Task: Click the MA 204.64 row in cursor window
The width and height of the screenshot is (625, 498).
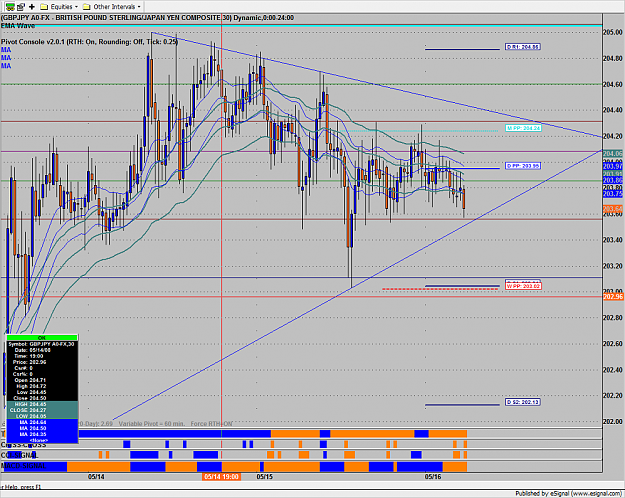Action: [42, 422]
